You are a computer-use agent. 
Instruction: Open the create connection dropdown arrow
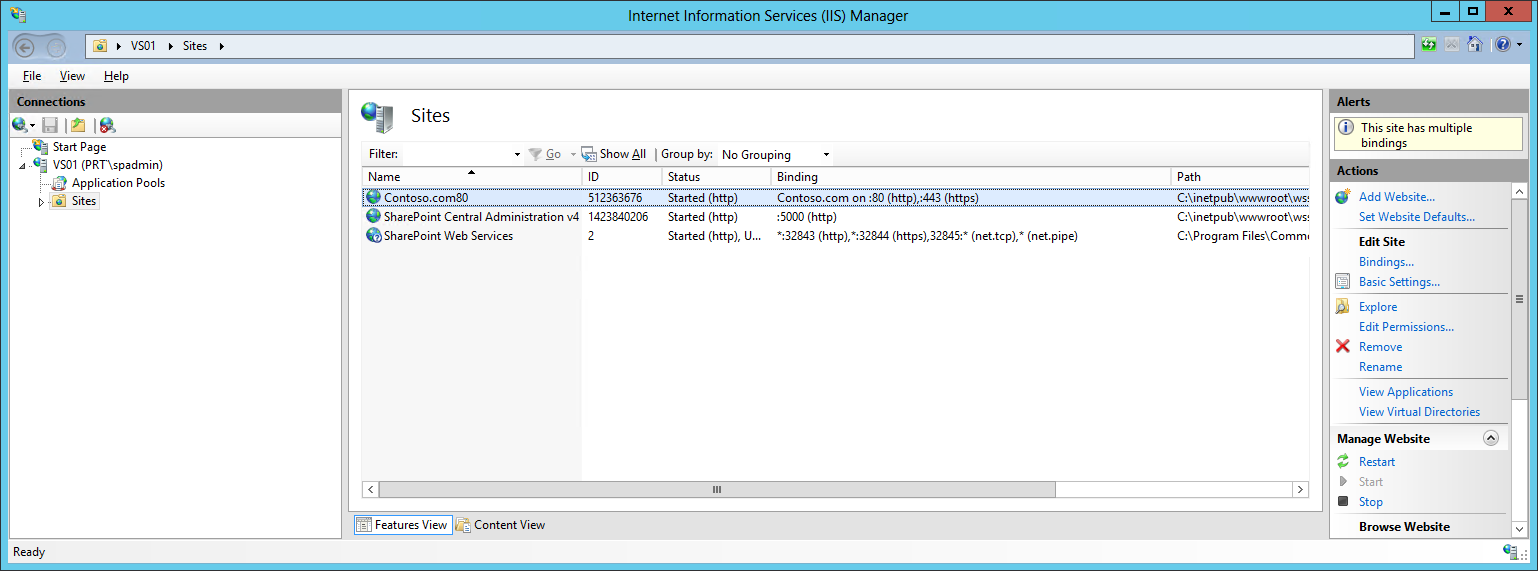tap(33, 126)
